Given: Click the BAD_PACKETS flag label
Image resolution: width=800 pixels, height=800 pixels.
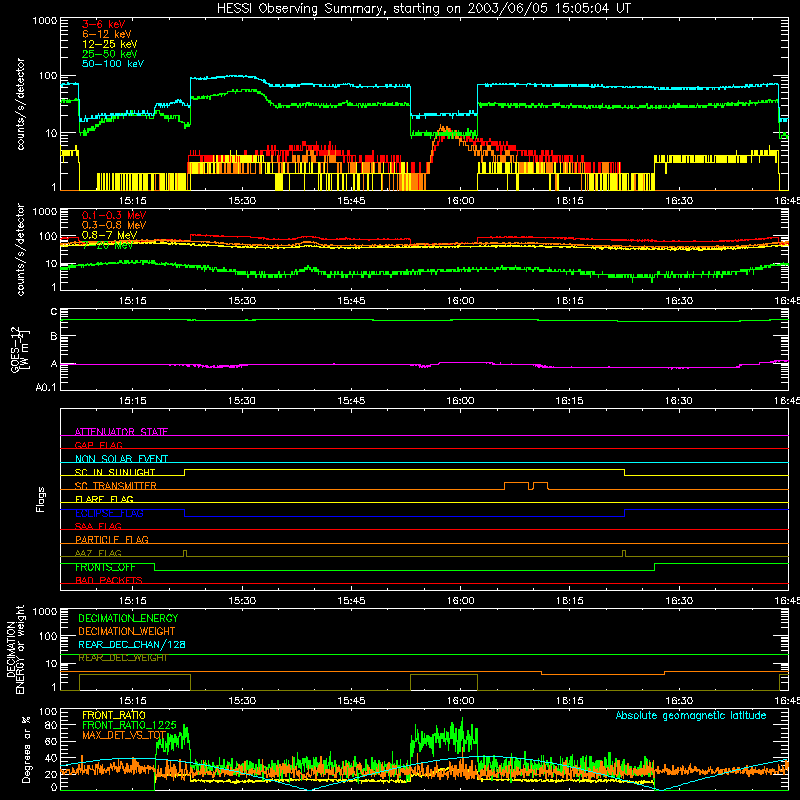Looking at the screenshot, I should click(x=109, y=580).
